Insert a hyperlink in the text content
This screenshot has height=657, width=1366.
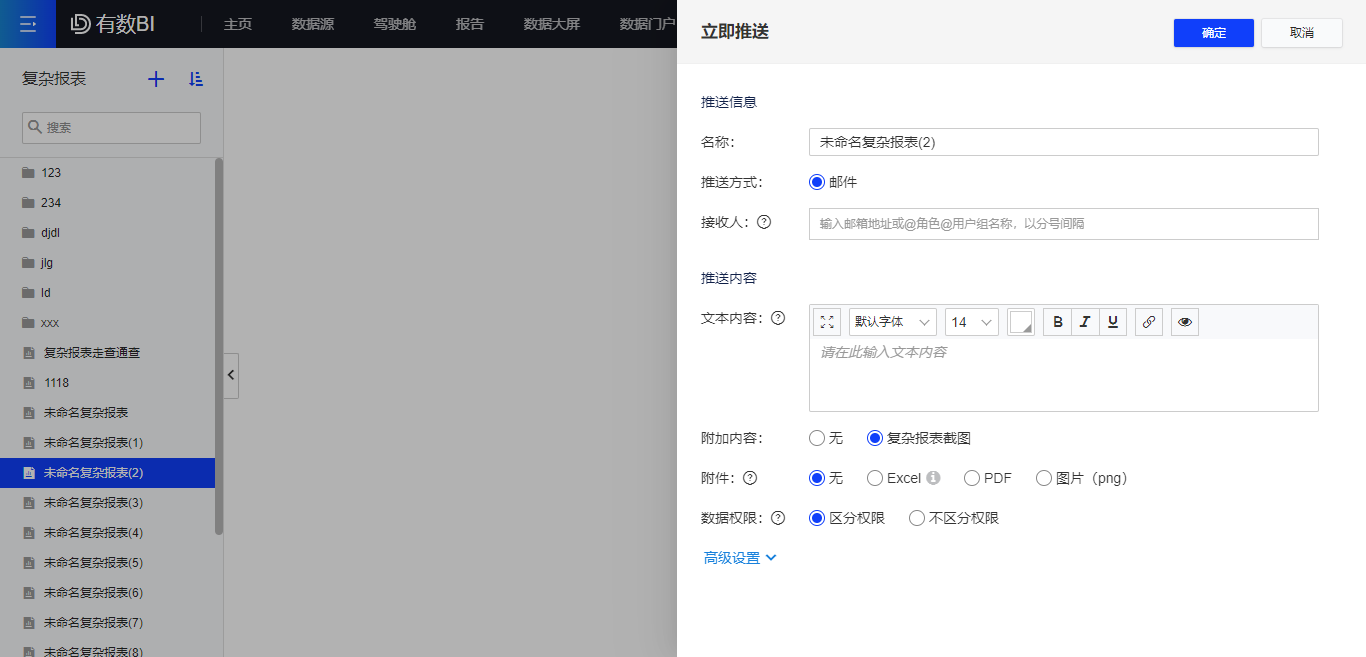(1148, 321)
